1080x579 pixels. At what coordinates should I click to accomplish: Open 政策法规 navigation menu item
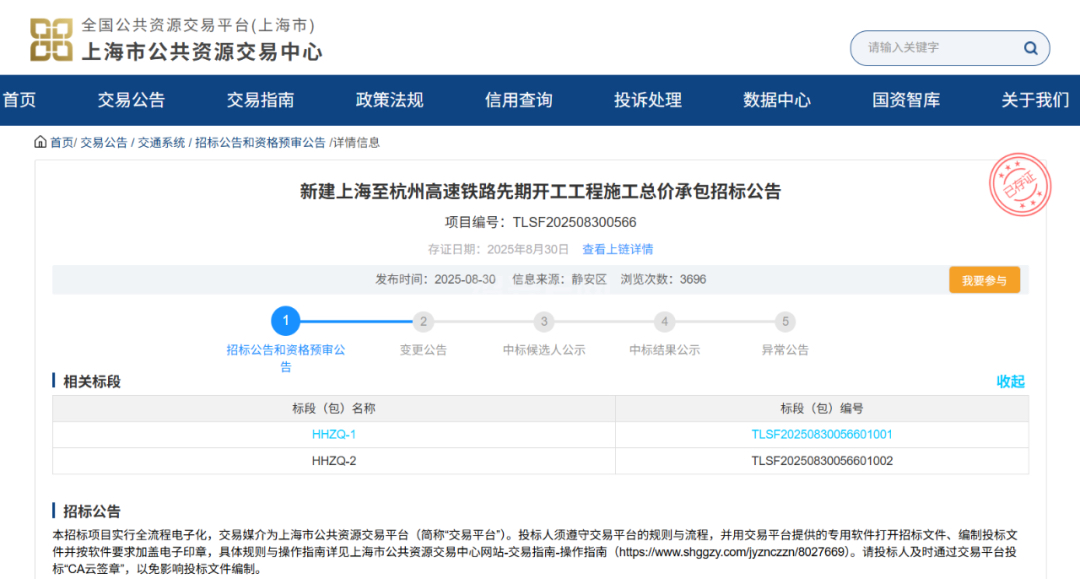(x=390, y=100)
